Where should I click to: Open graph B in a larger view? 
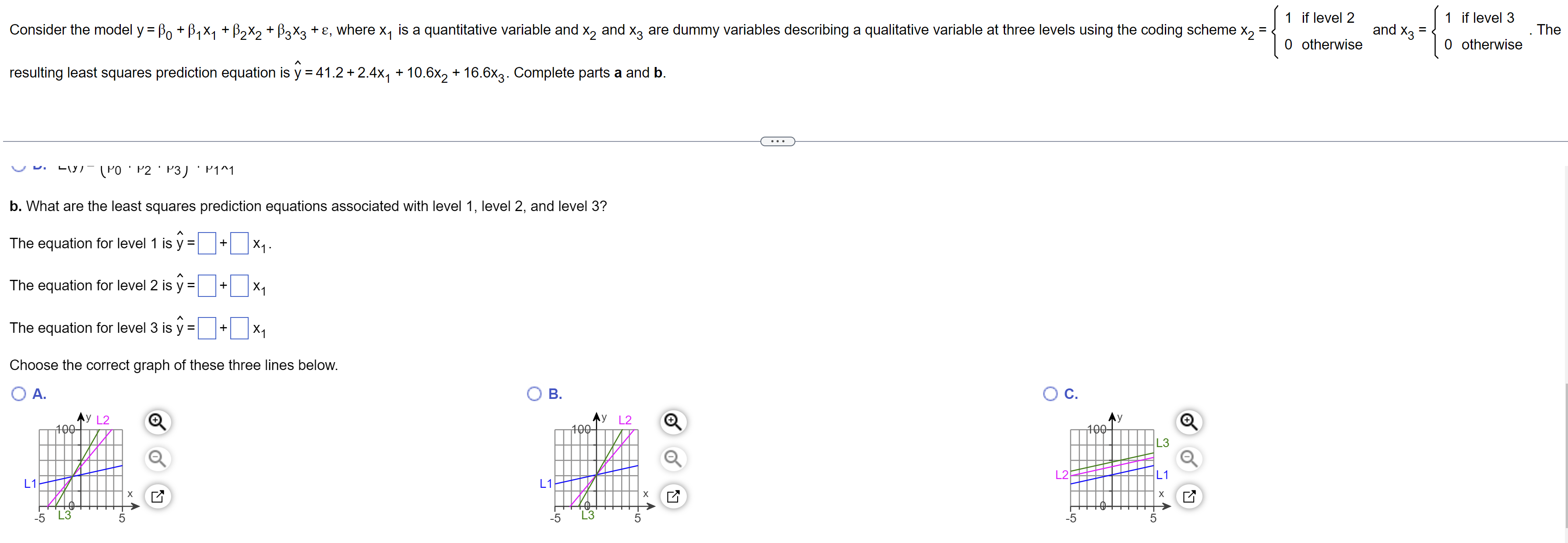click(x=673, y=497)
